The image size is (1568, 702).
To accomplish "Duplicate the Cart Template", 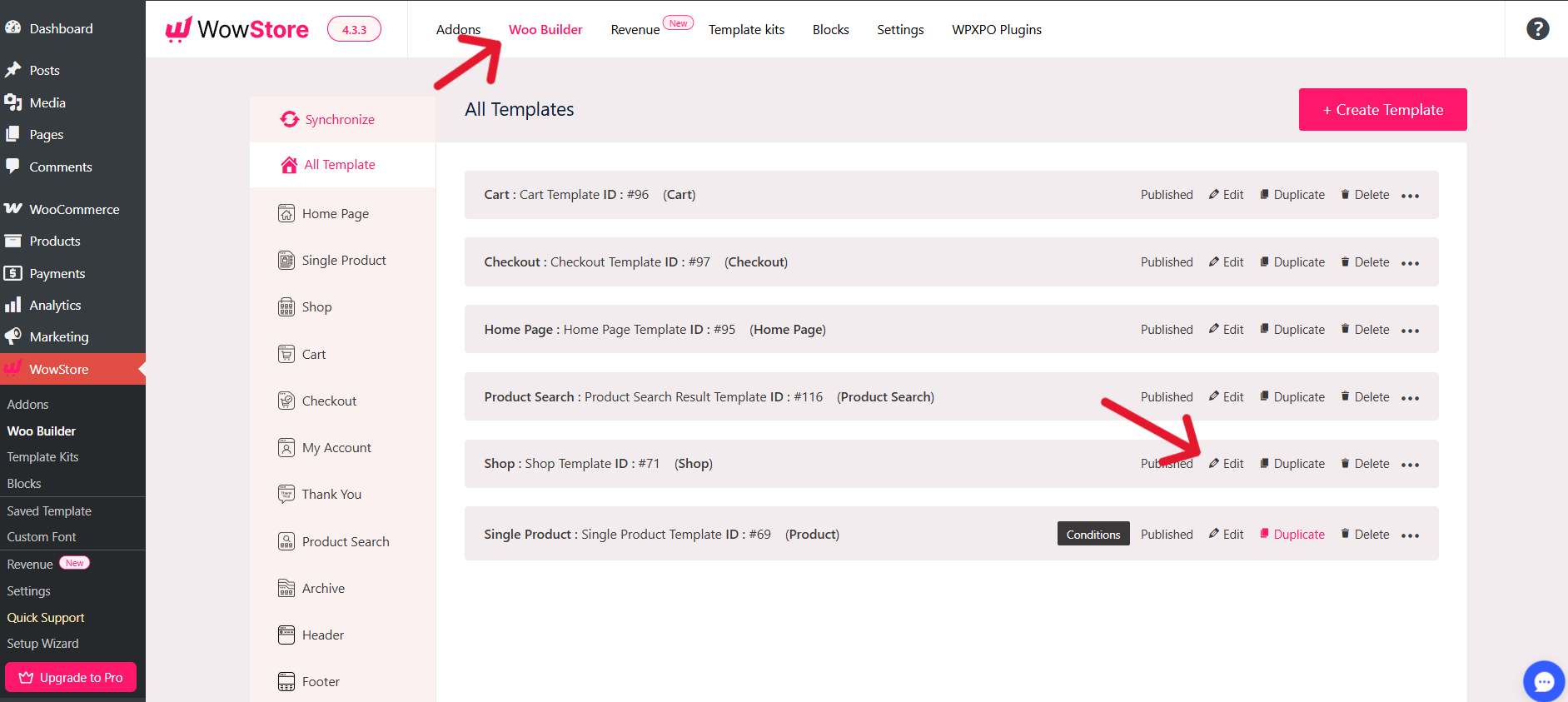I will click(1292, 195).
